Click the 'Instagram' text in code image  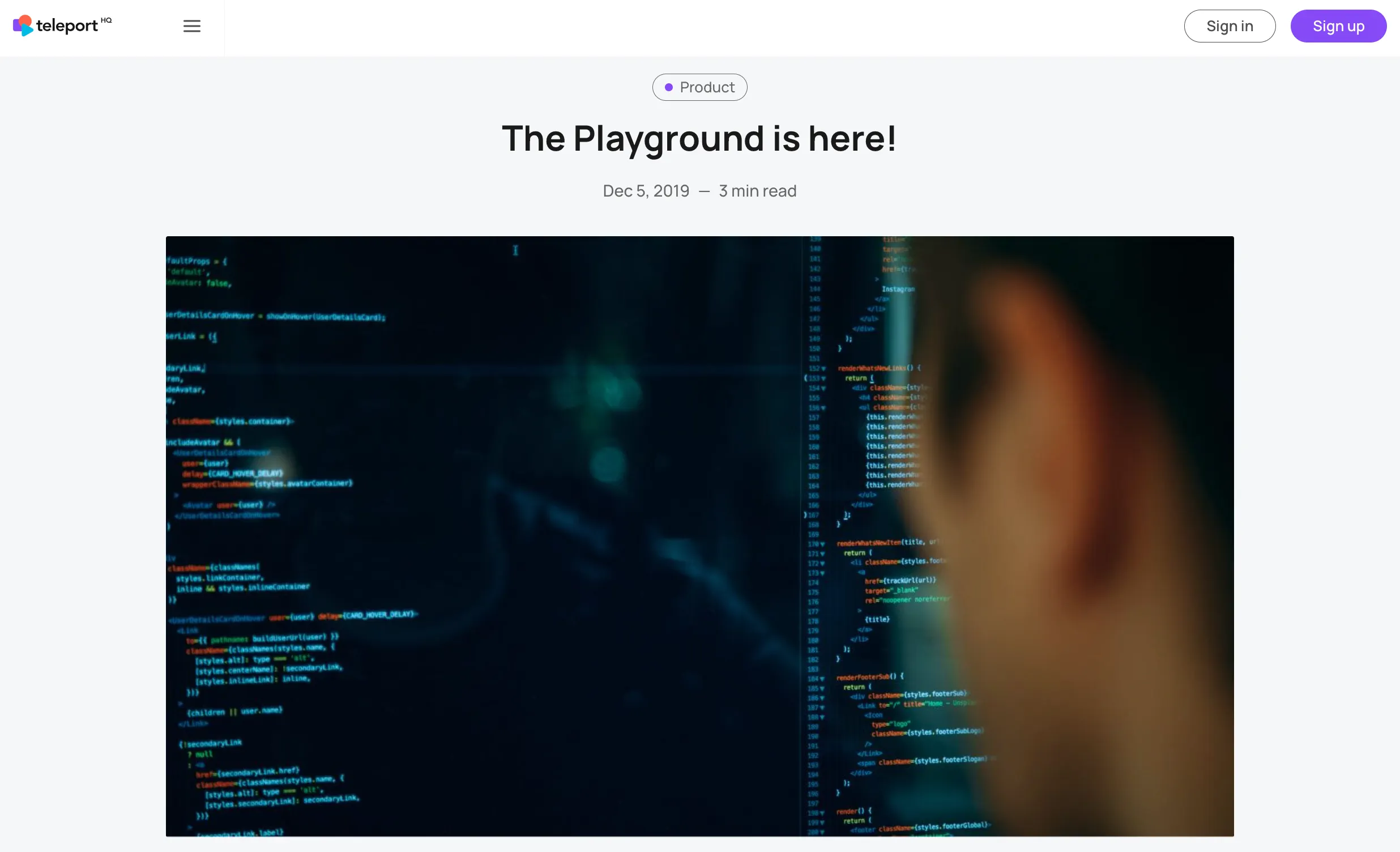(898, 289)
